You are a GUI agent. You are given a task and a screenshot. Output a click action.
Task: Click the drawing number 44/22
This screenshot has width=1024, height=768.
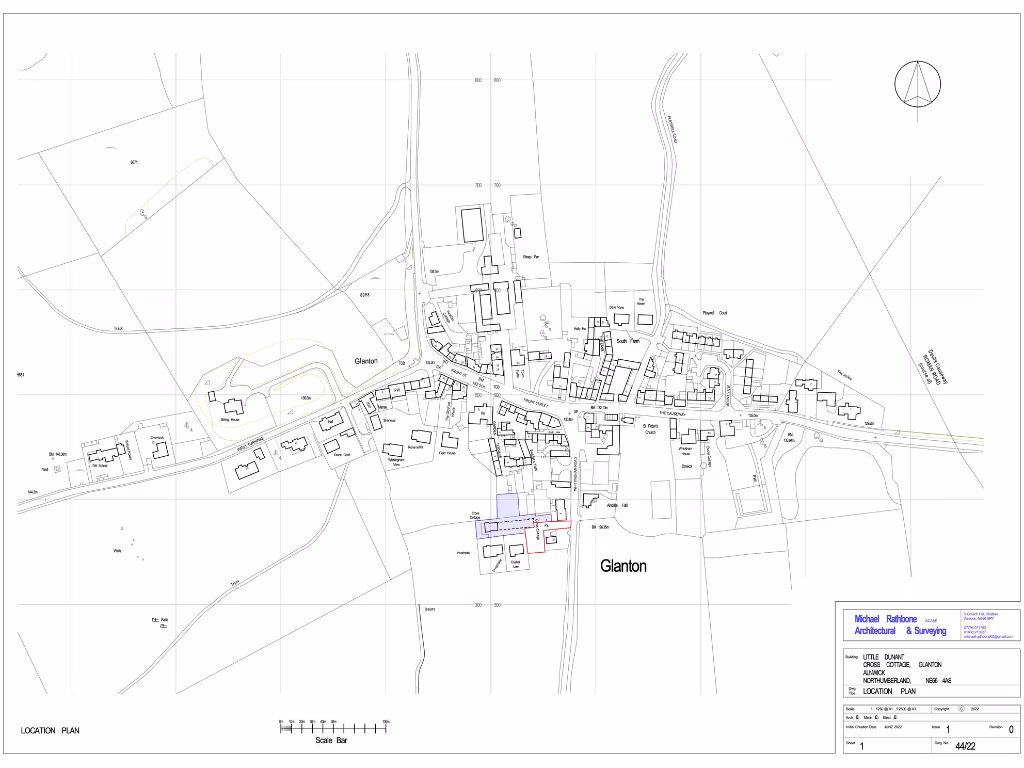point(965,746)
